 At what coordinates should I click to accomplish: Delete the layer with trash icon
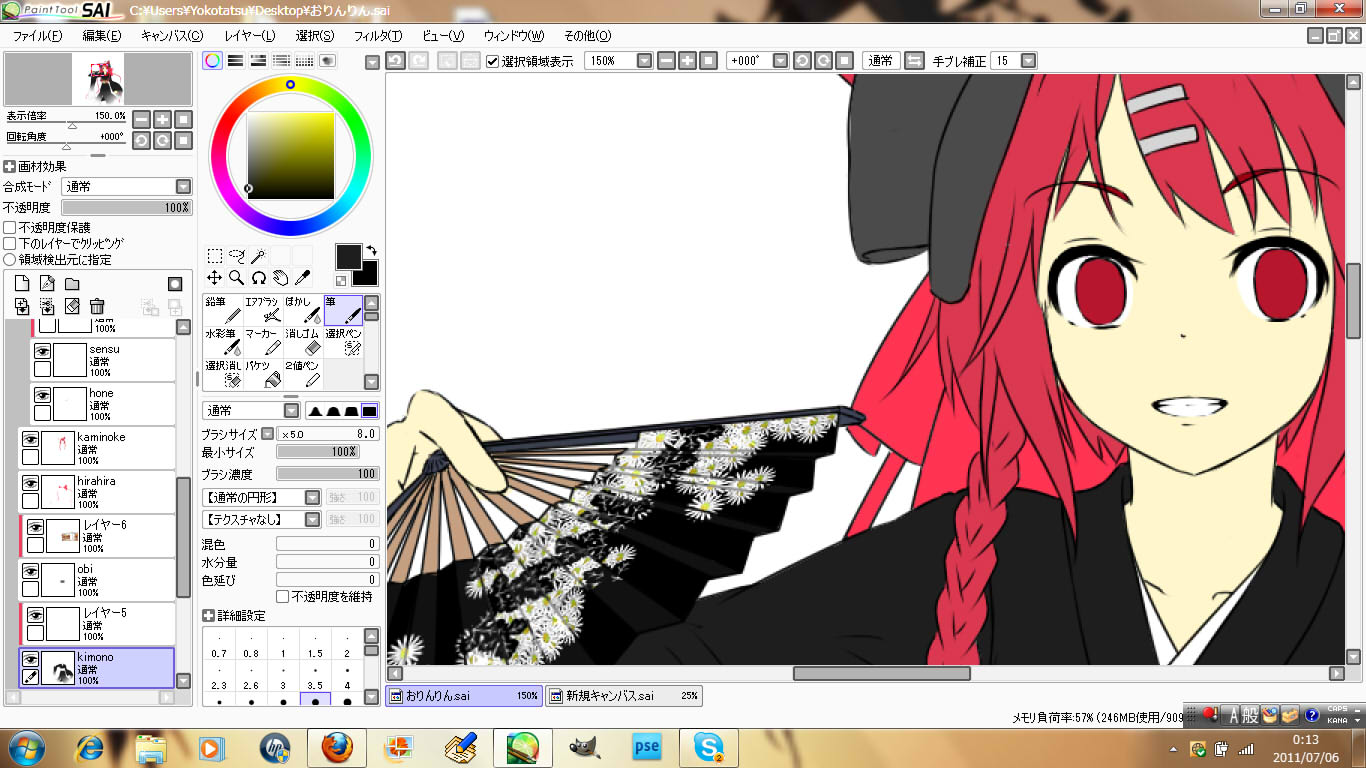point(97,306)
